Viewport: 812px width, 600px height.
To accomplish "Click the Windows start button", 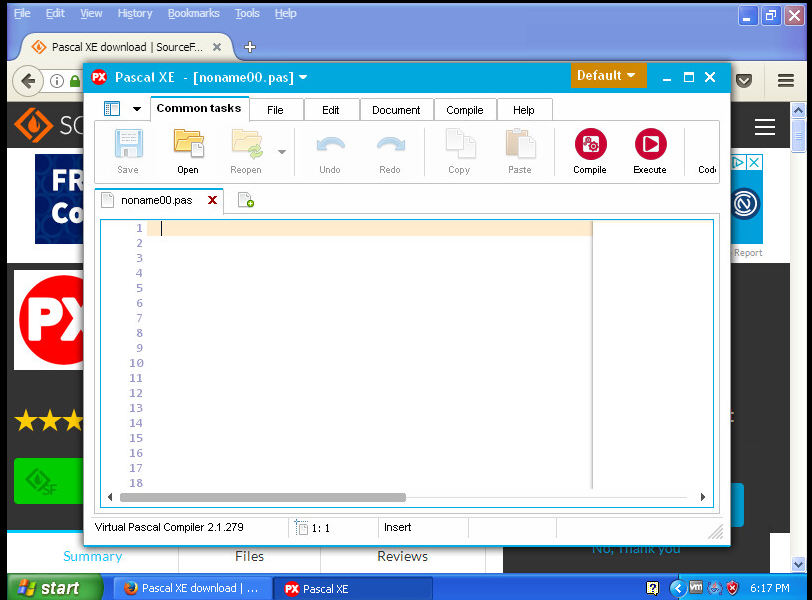I will [x=54, y=588].
